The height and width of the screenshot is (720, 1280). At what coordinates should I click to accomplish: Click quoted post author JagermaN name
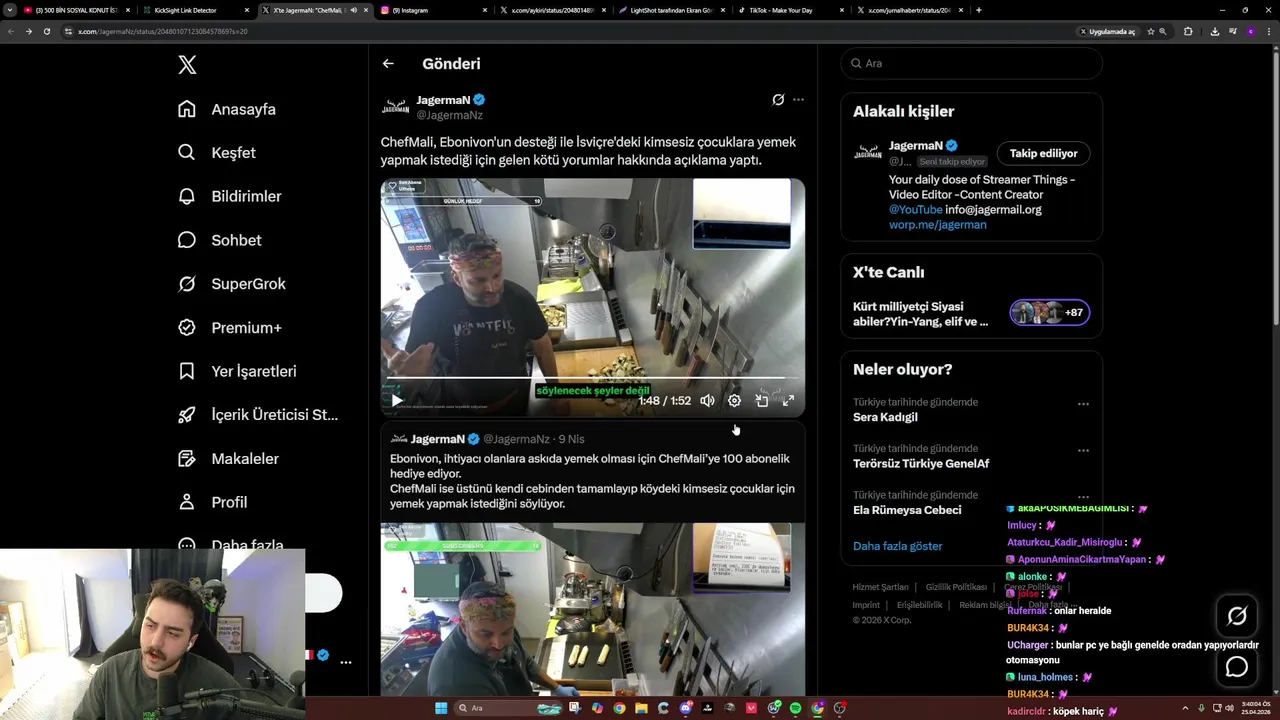coord(437,439)
